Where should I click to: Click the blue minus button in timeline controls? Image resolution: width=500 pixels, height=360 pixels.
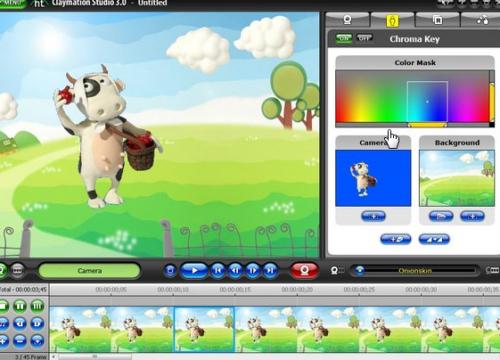[x=20, y=340]
